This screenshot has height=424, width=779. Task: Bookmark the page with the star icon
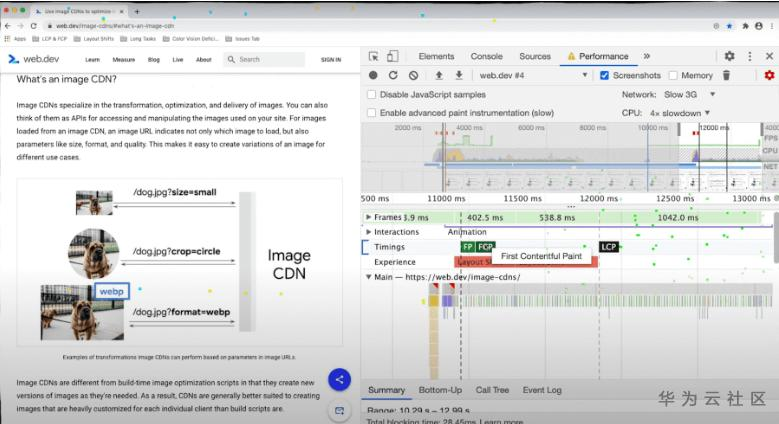pyautogui.click(x=729, y=26)
